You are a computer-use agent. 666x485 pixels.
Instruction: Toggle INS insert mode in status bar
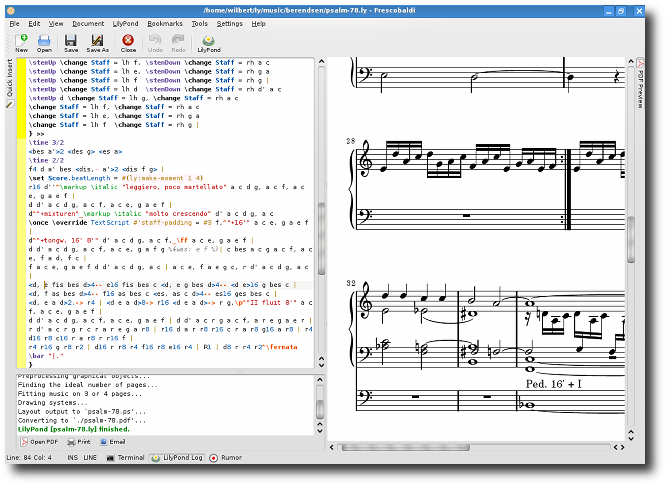pyautogui.click(x=72, y=458)
